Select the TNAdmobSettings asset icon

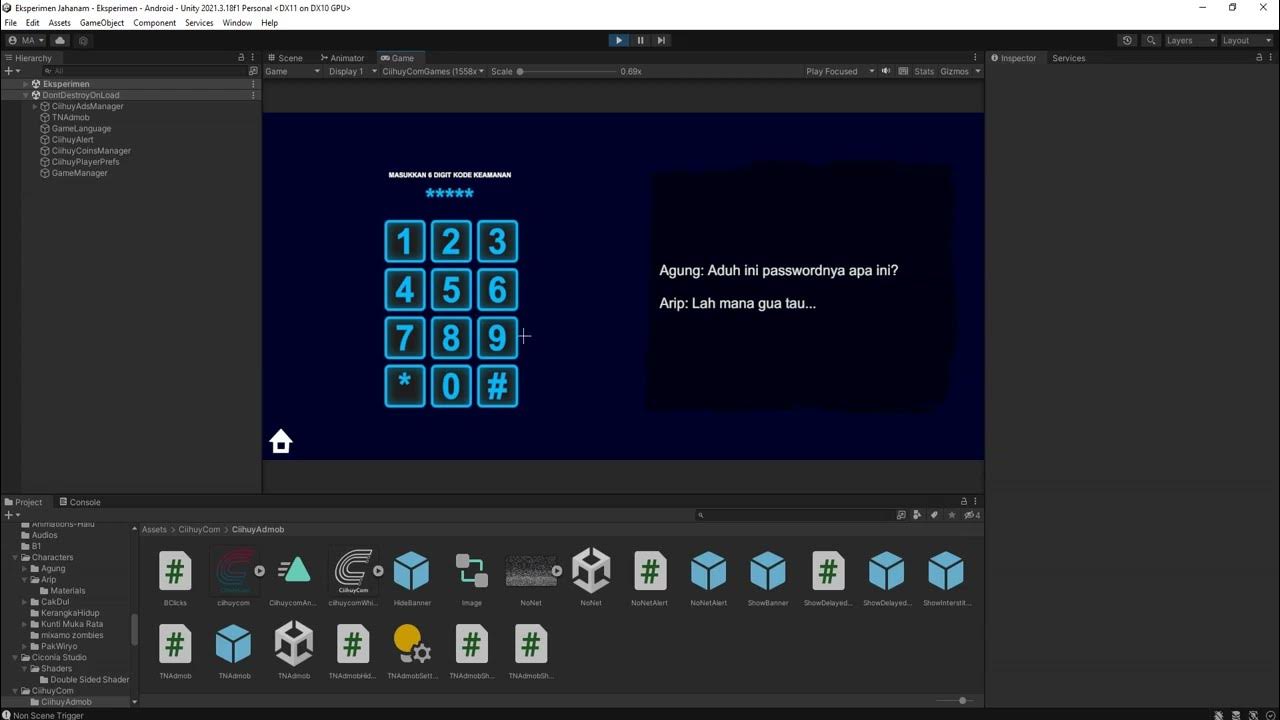tap(411, 644)
